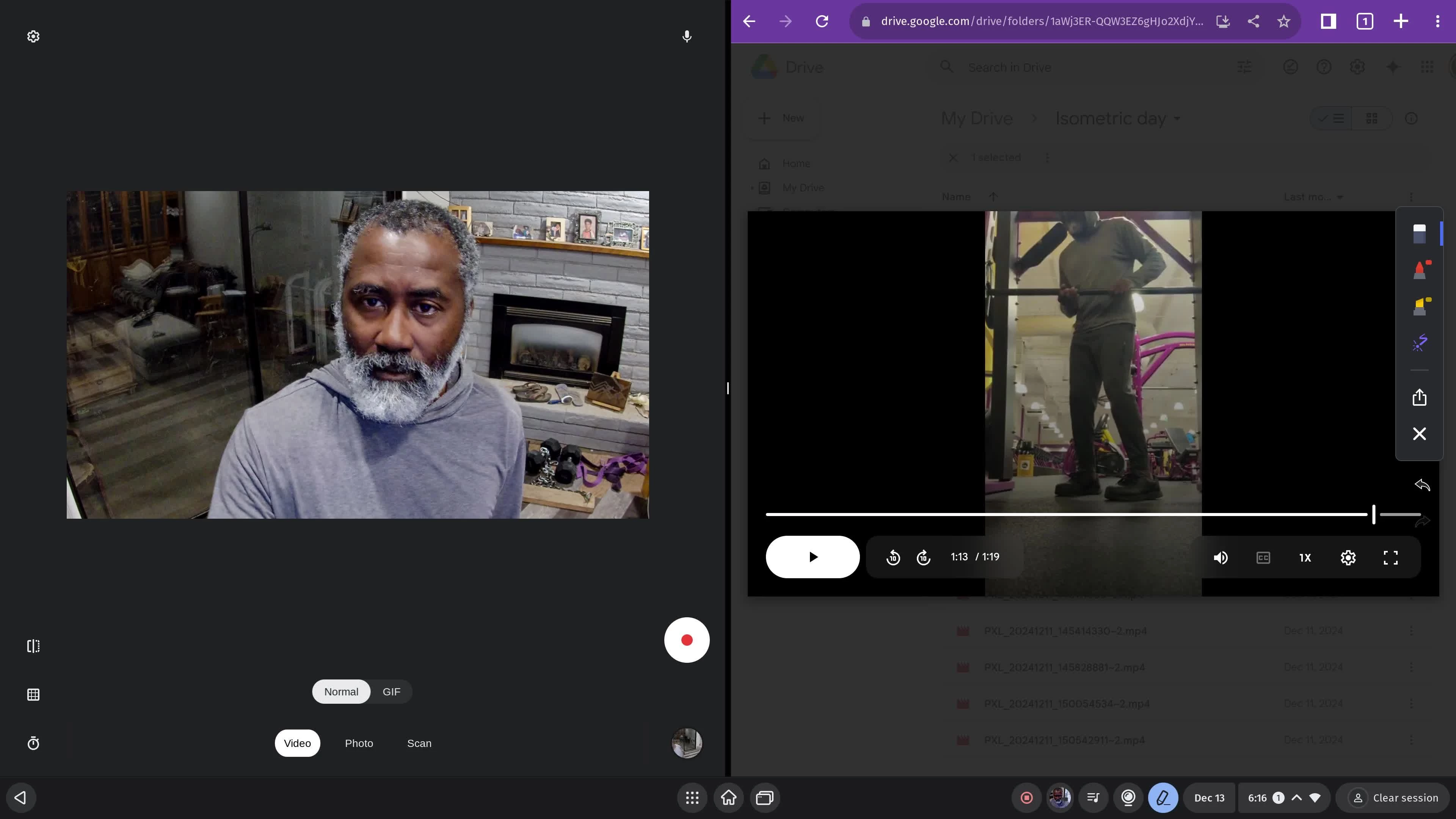Screen dimensions: 1456x819
Task: Open user avatar in shelf tray
Action: (1060, 797)
